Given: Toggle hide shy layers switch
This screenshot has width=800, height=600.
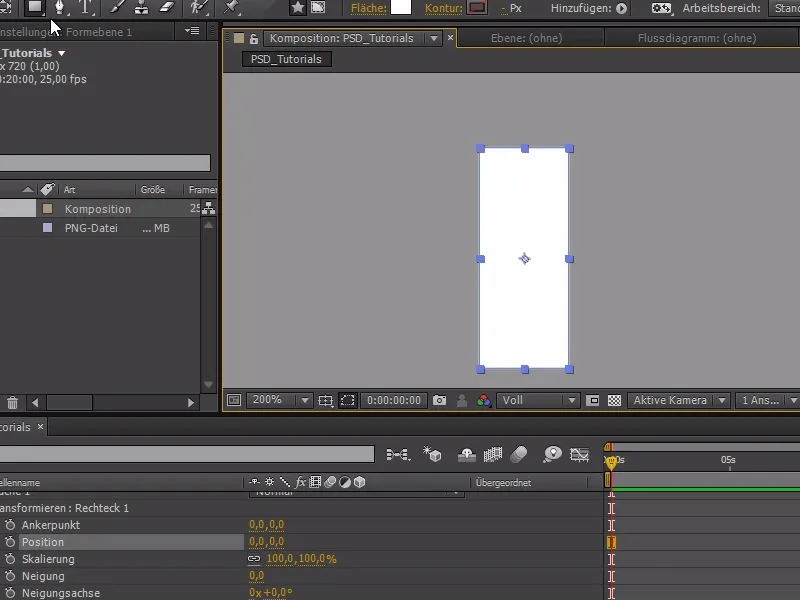Looking at the screenshot, I should tap(466, 454).
